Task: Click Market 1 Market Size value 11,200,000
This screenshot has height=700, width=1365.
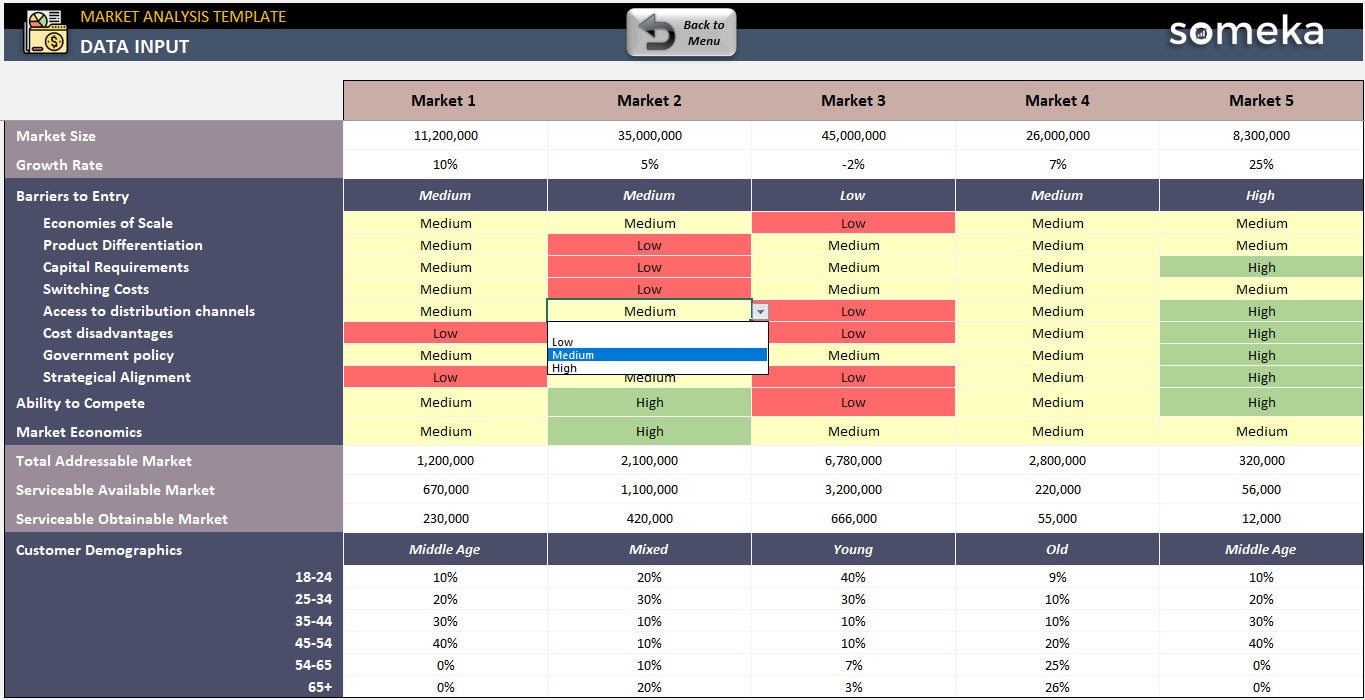Action: [x=445, y=135]
